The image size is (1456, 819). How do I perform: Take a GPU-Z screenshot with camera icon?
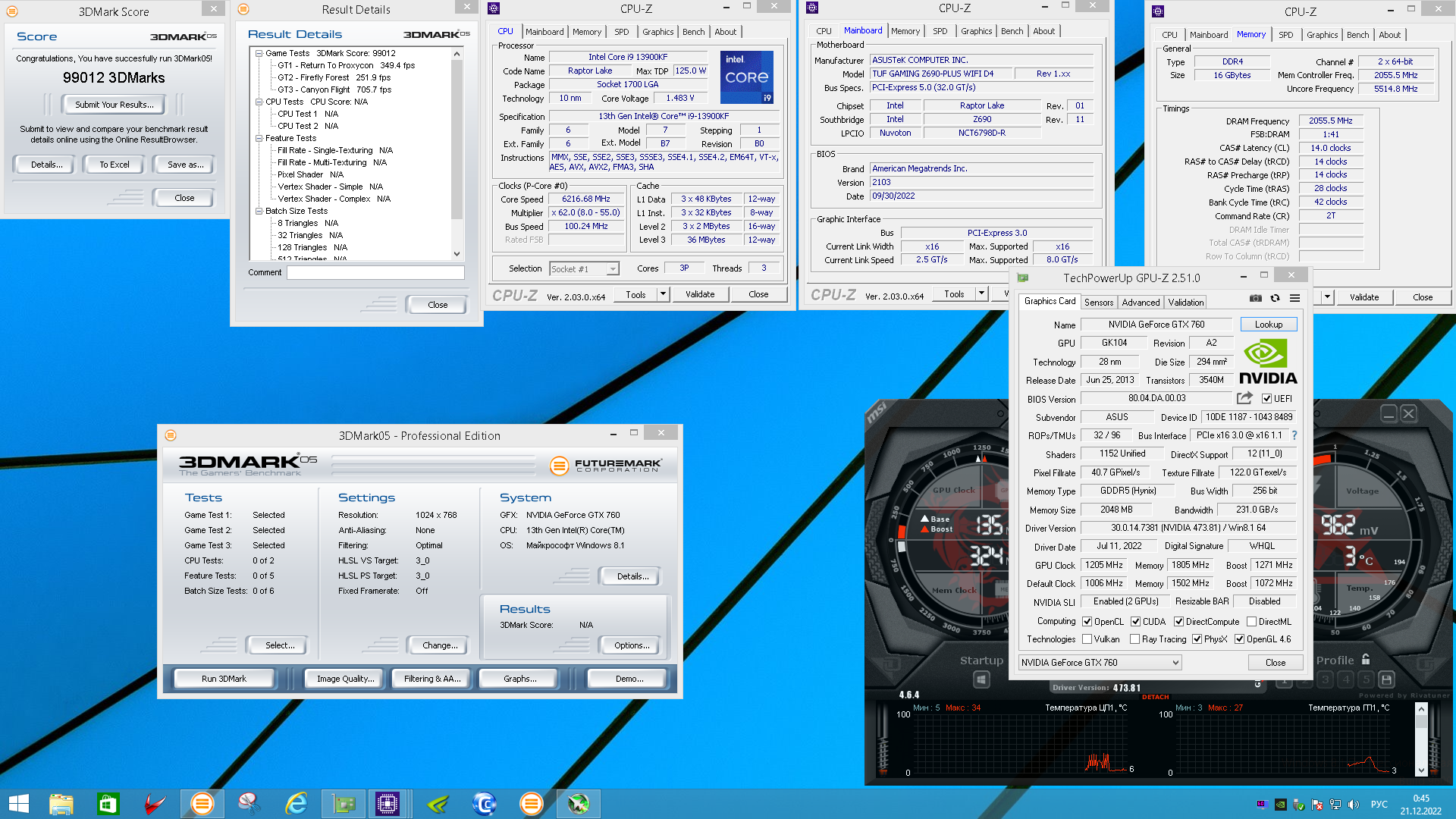coord(1256,299)
